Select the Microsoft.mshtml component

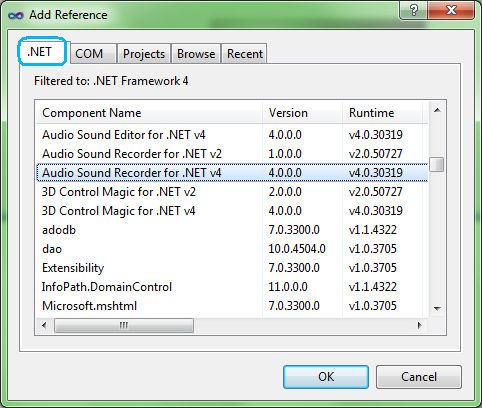coord(232,306)
